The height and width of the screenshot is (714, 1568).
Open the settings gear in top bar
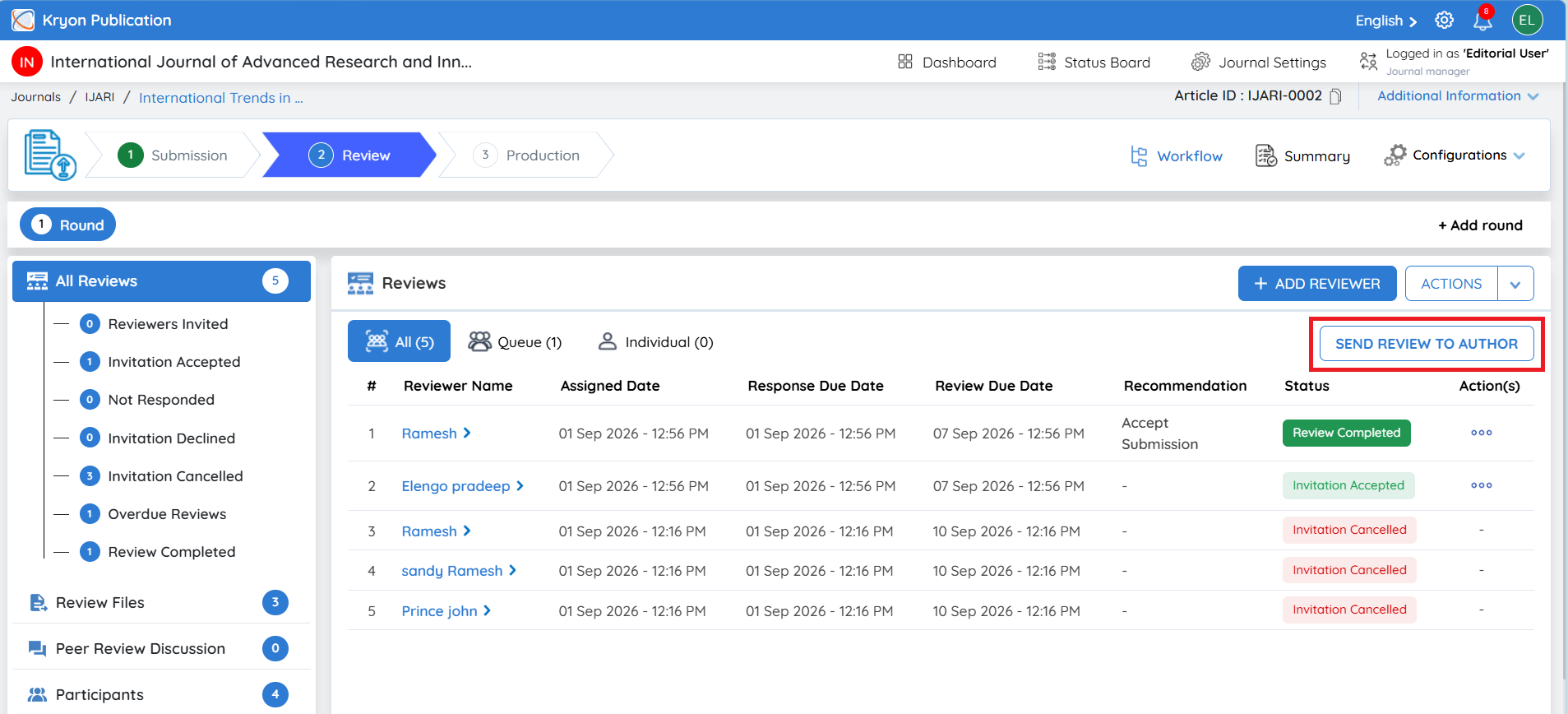[1444, 20]
